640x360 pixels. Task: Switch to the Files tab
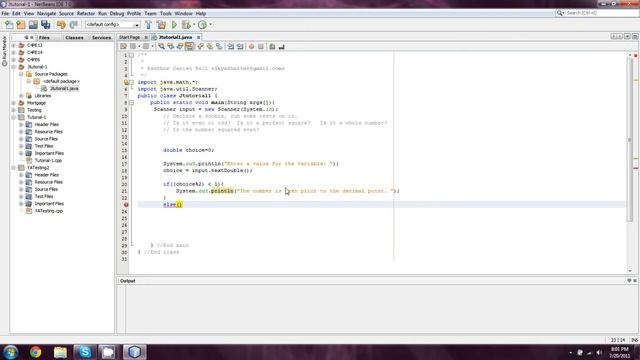[x=44, y=38]
